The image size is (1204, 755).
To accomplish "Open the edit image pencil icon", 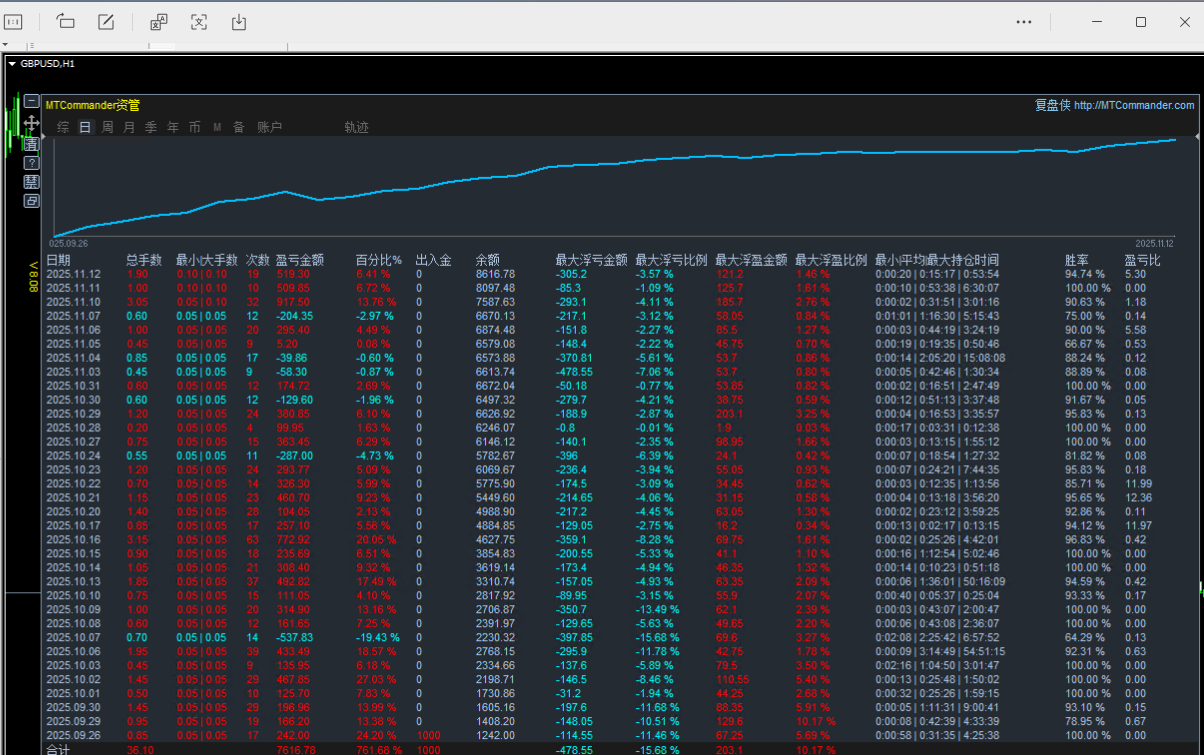I will coord(106,21).
